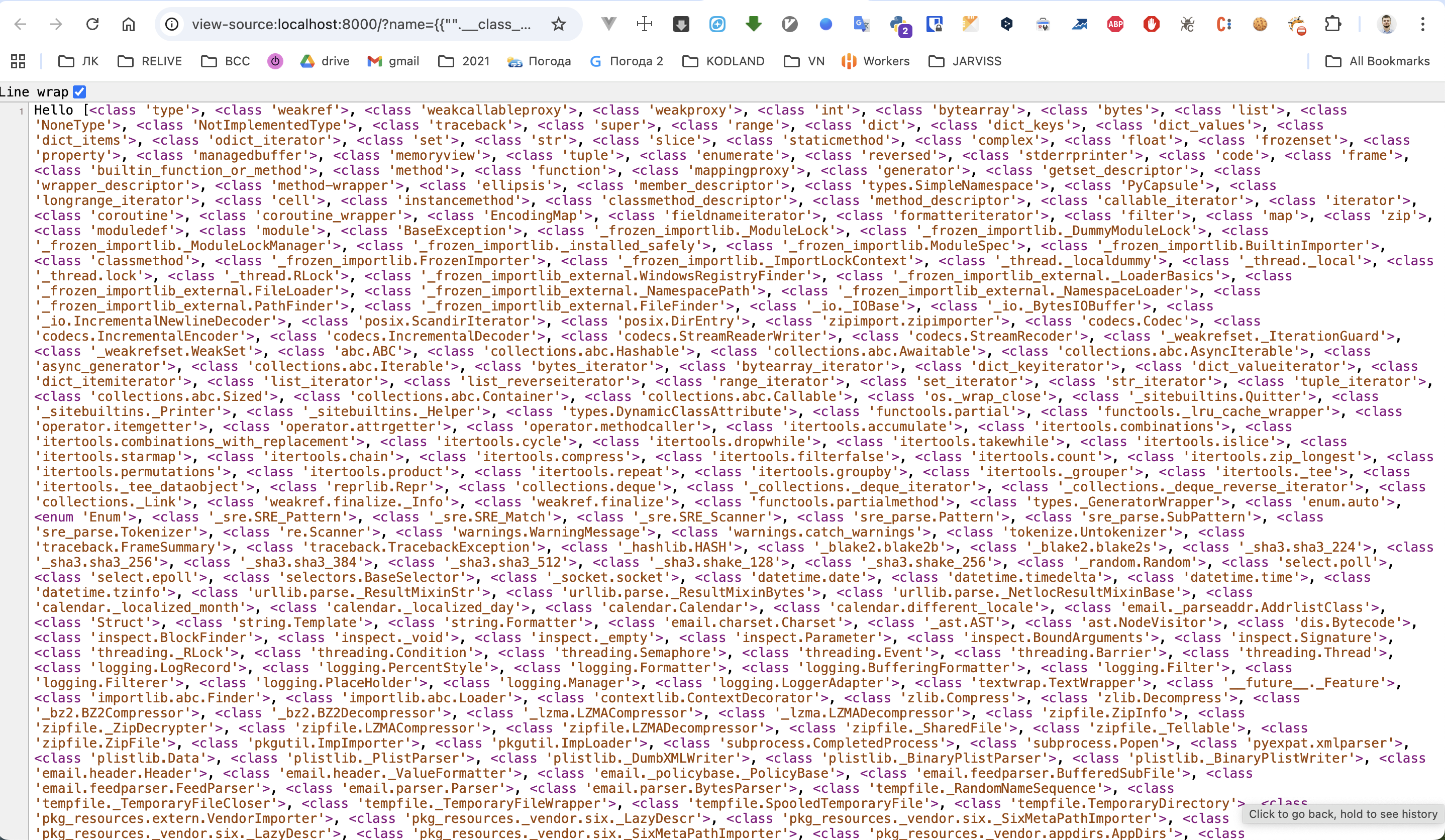The width and height of the screenshot is (1445, 840).
Task: View site information icon in address bar
Action: pos(171,24)
